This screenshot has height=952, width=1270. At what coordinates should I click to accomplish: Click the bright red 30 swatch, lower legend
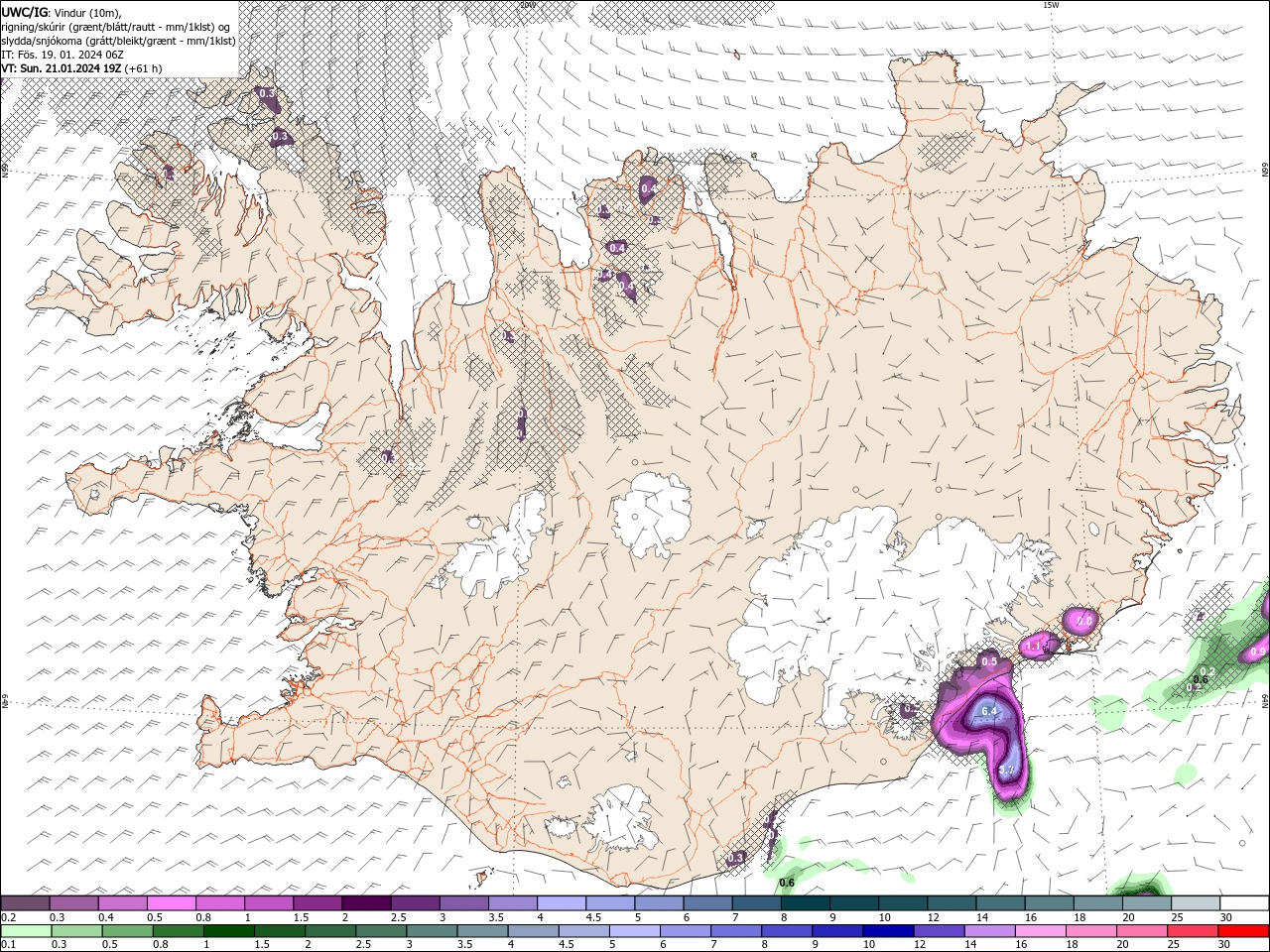(1242, 931)
